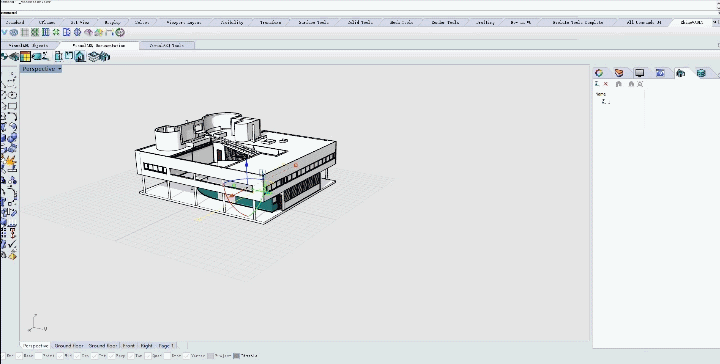Click the magnifier zoom icon in right panel toolbar
This screenshot has width=720, height=364.
tap(640, 84)
